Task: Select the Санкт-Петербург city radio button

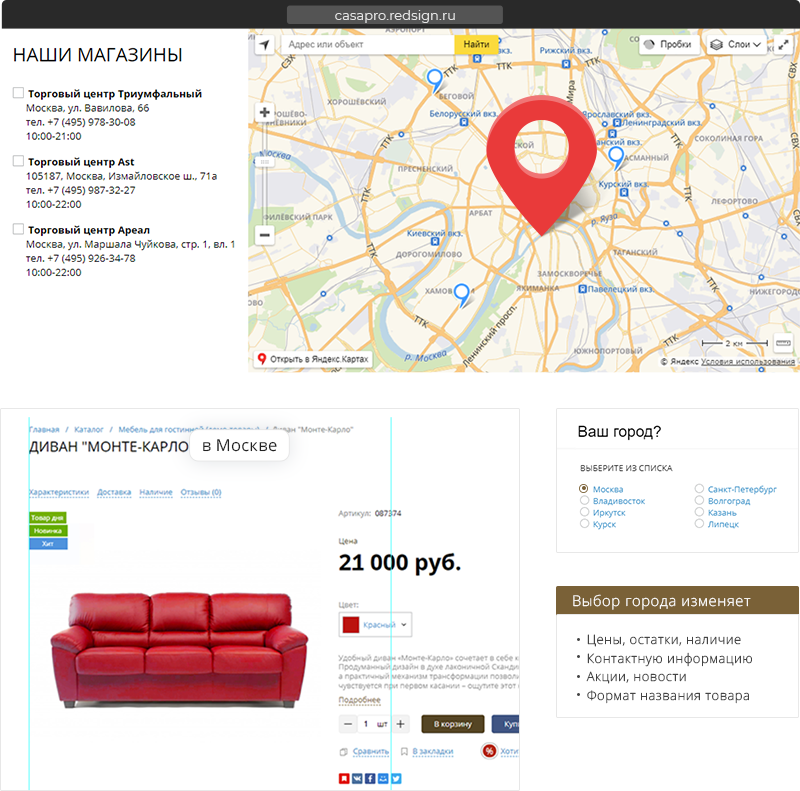Action: [699, 488]
